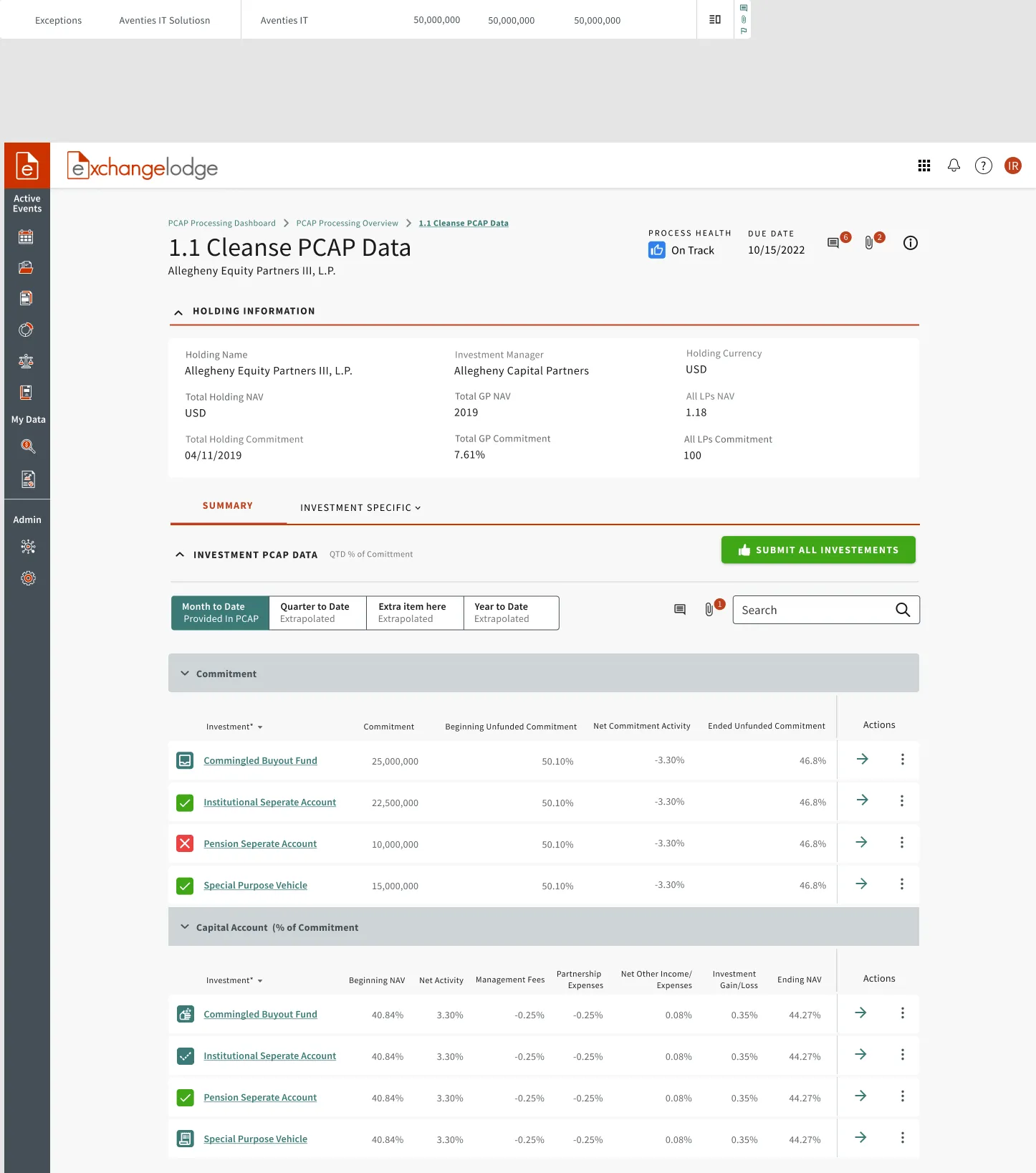Image resolution: width=1036 pixels, height=1173 pixels.
Task: Open the Exceptions tab at the top
Action: [x=58, y=20]
